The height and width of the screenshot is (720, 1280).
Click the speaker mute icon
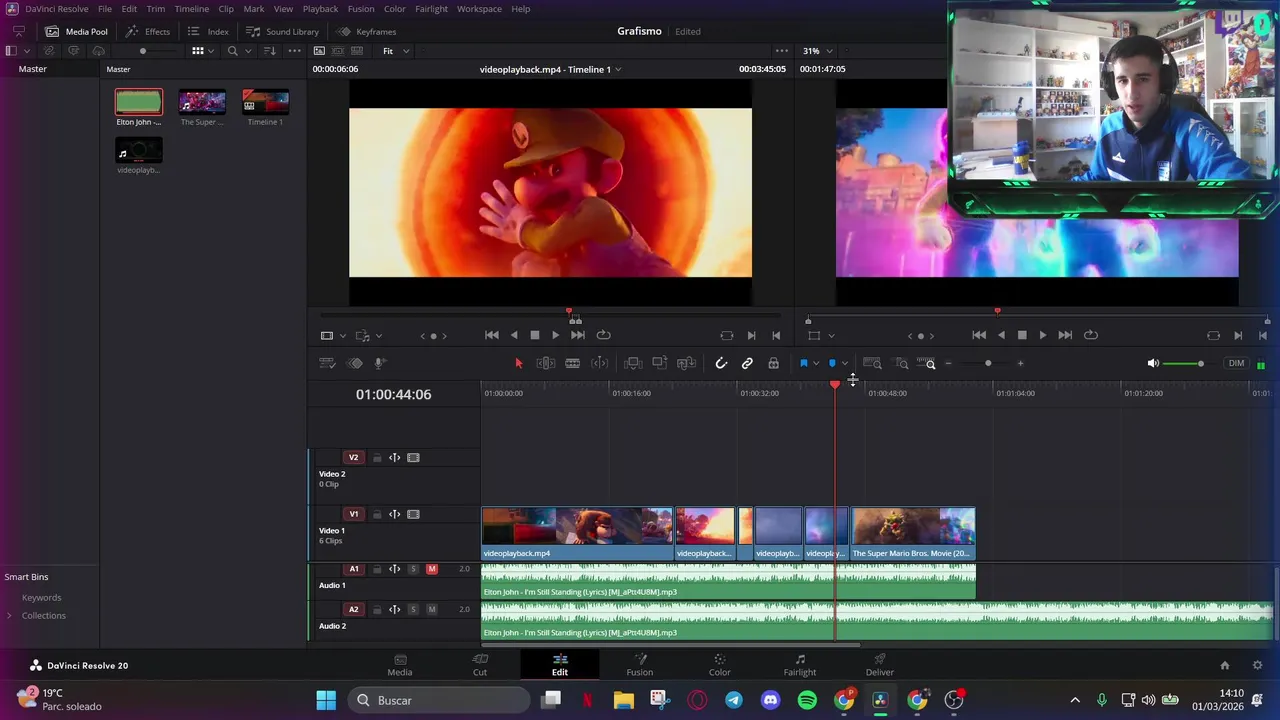click(x=1153, y=363)
